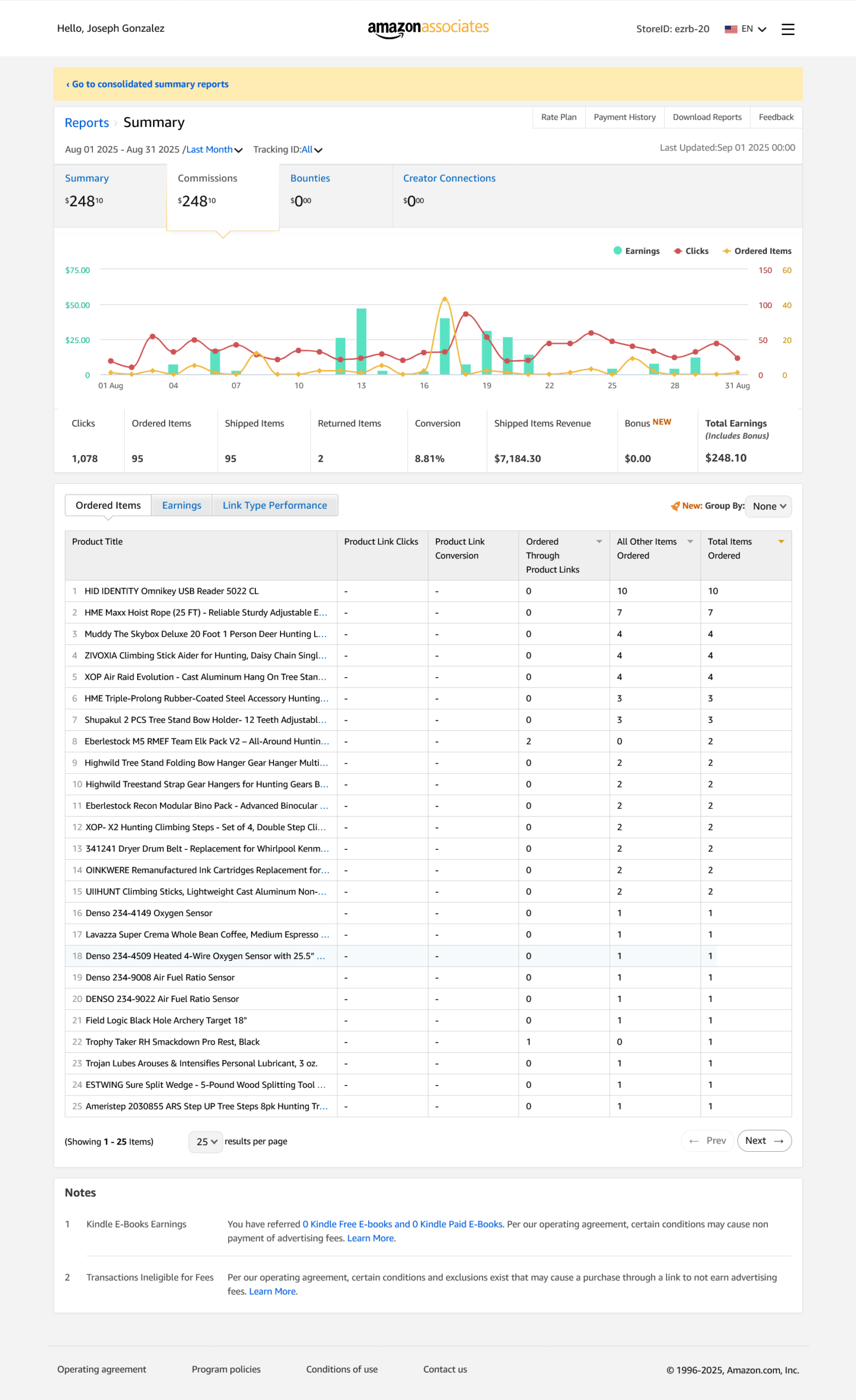The height and width of the screenshot is (1400, 856).
Task: Click the US flag language icon
Action: [731, 29]
